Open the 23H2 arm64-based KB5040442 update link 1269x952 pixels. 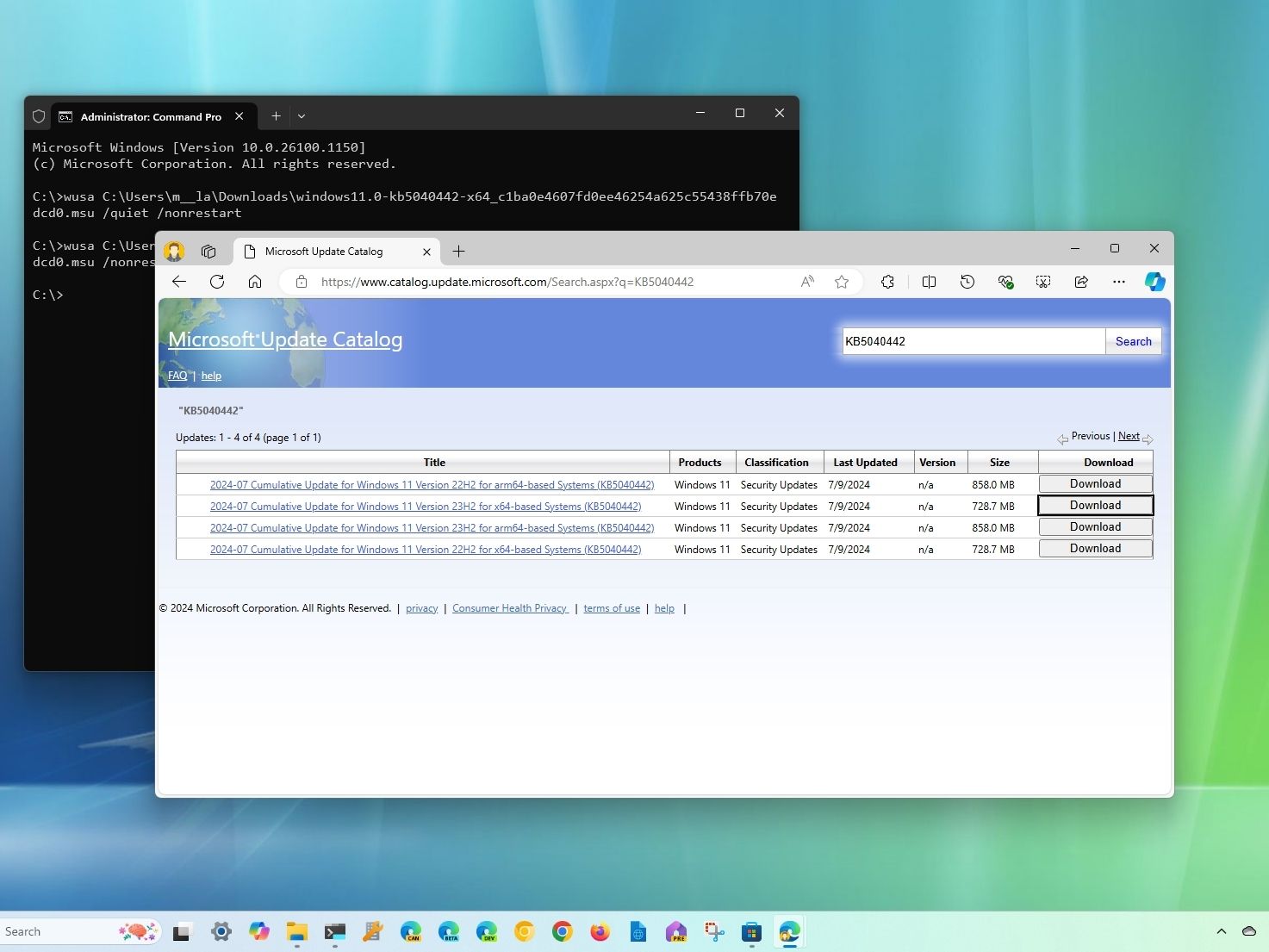(432, 528)
